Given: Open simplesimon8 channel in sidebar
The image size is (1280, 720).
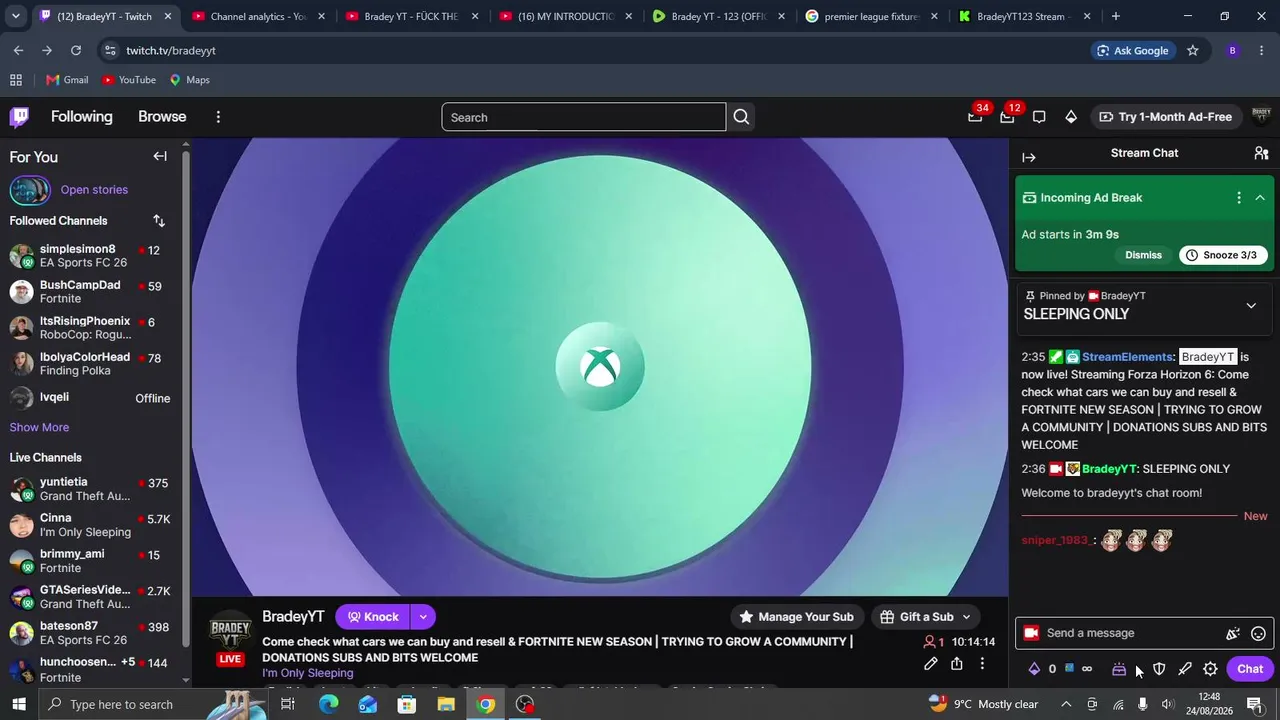Looking at the screenshot, I should pos(90,256).
